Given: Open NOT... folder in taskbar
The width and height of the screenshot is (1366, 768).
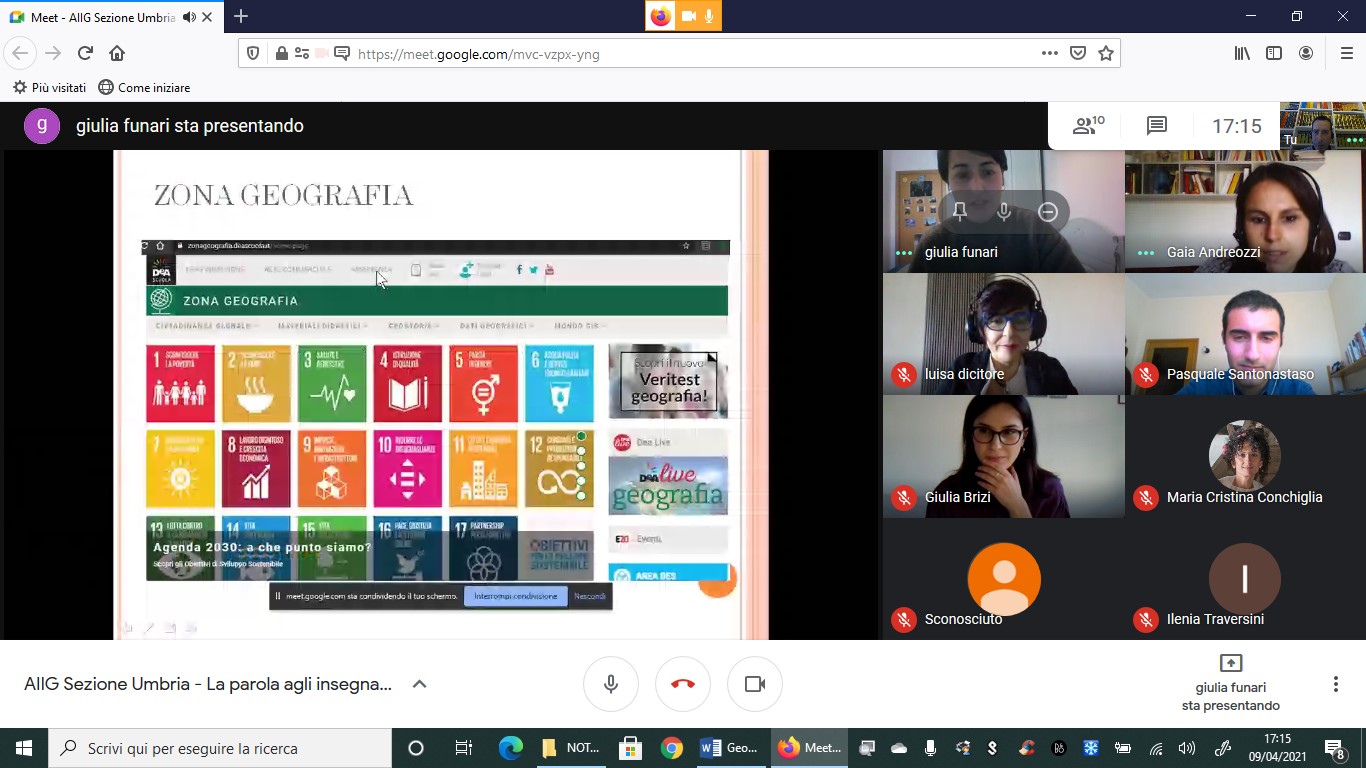Looking at the screenshot, I should click(571, 748).
